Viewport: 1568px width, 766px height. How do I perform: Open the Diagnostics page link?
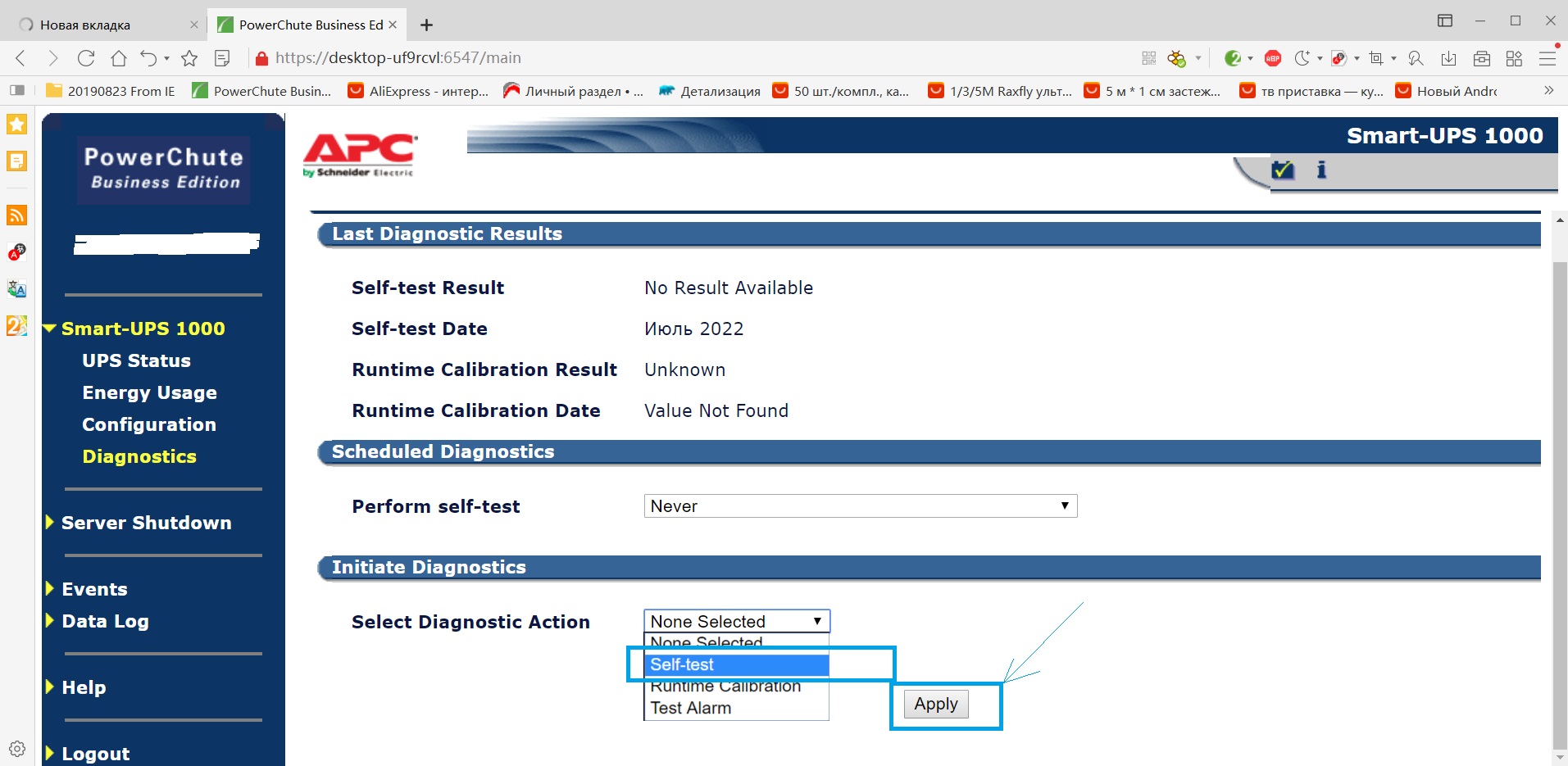(139, 456)
